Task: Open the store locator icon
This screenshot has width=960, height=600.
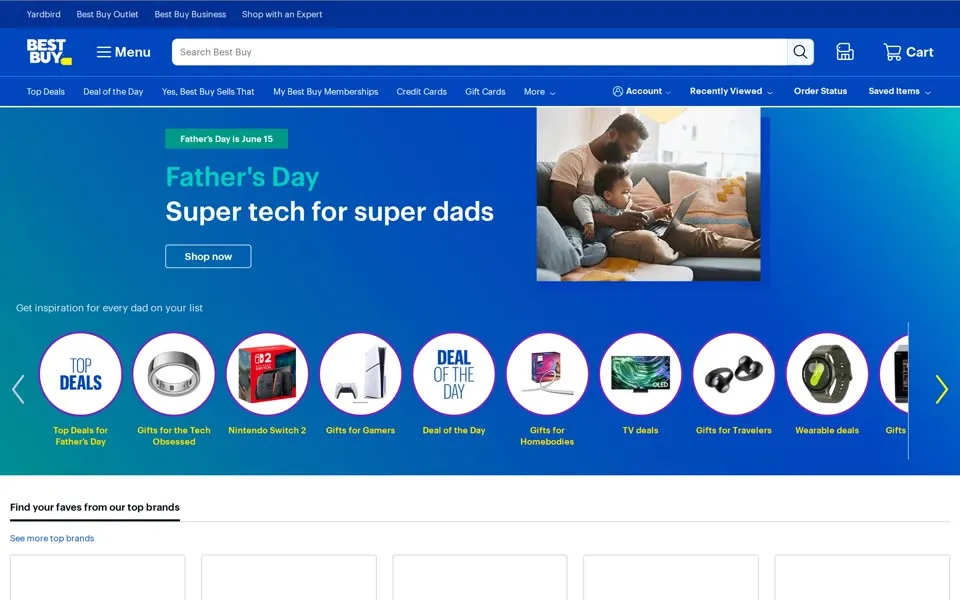Action: pyautogui.click(x=845, y=52)
